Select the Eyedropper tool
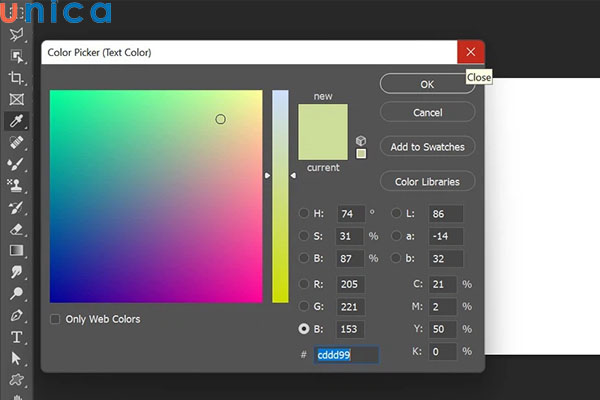The image size is (600, 400). click(x=16, y=122)
